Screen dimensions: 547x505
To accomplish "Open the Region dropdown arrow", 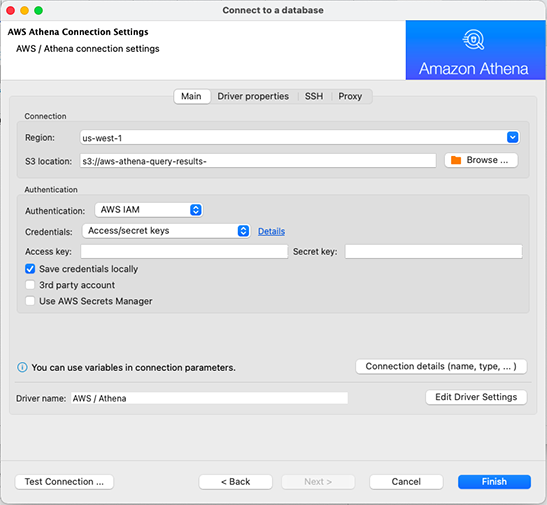I will tap(512, 137).
